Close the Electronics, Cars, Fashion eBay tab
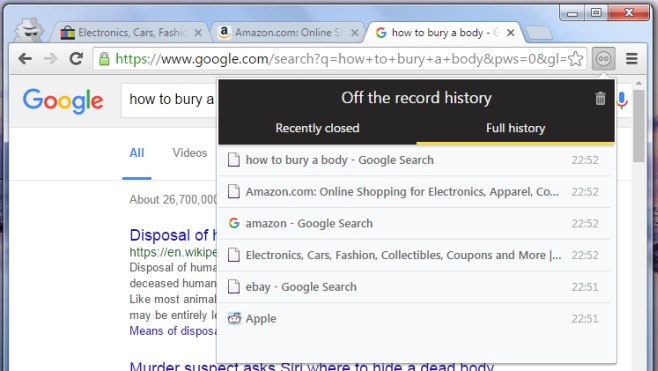This screenshot has height=371, width=658. 198,33
